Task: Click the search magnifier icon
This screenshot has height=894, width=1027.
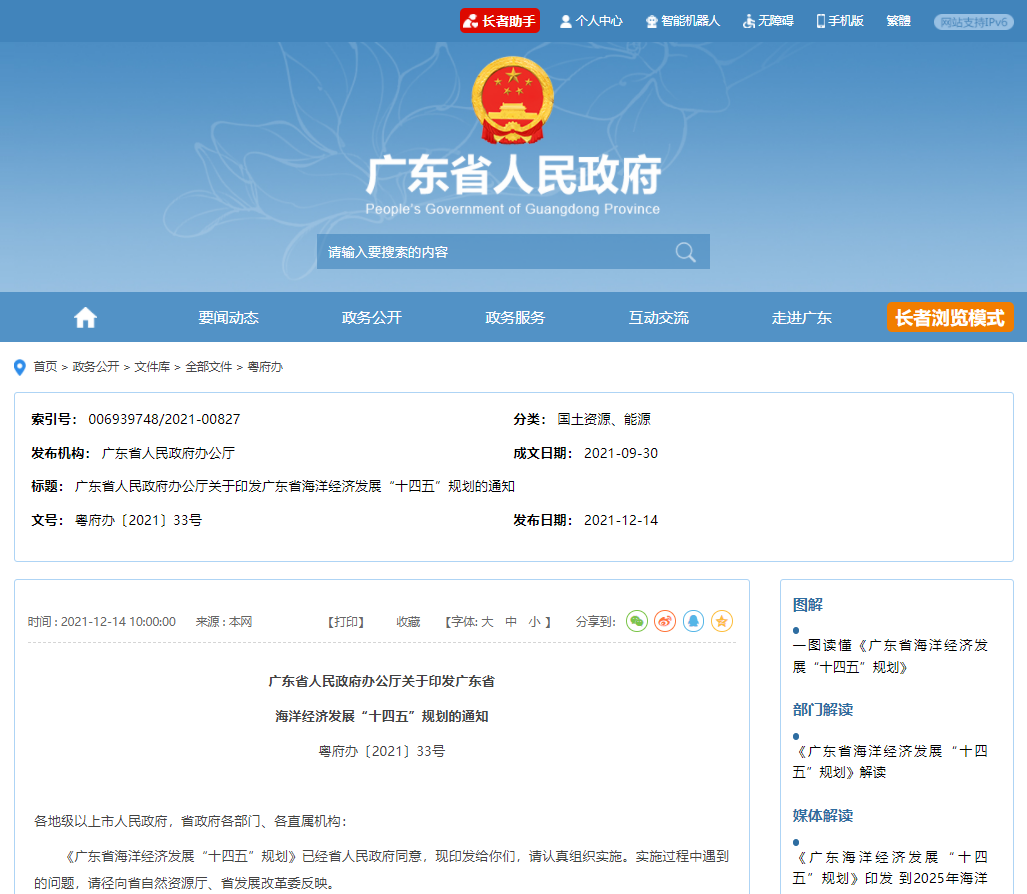Action: 685,252
